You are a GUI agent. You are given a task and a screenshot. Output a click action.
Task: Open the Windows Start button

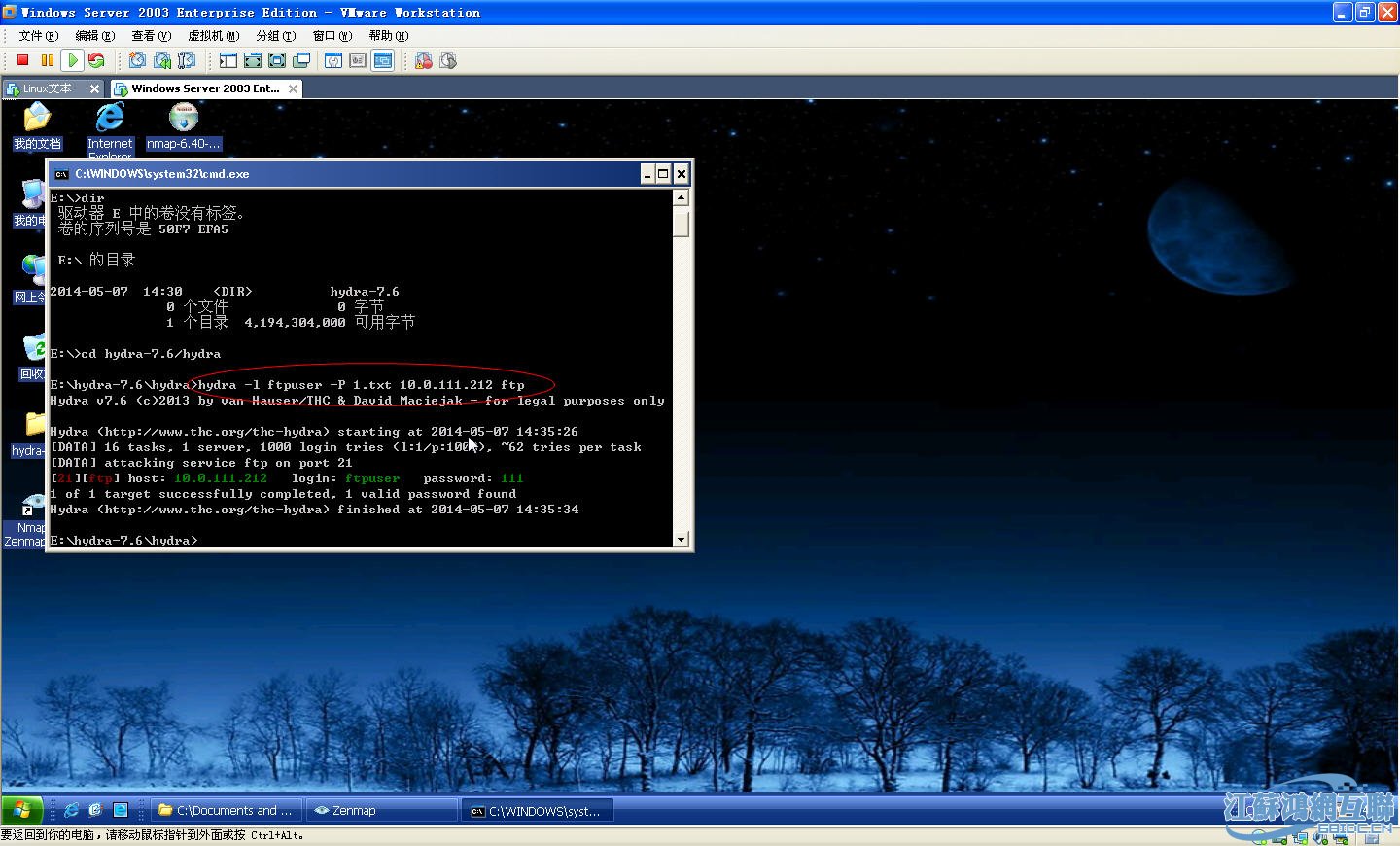(x=21, y=810)
